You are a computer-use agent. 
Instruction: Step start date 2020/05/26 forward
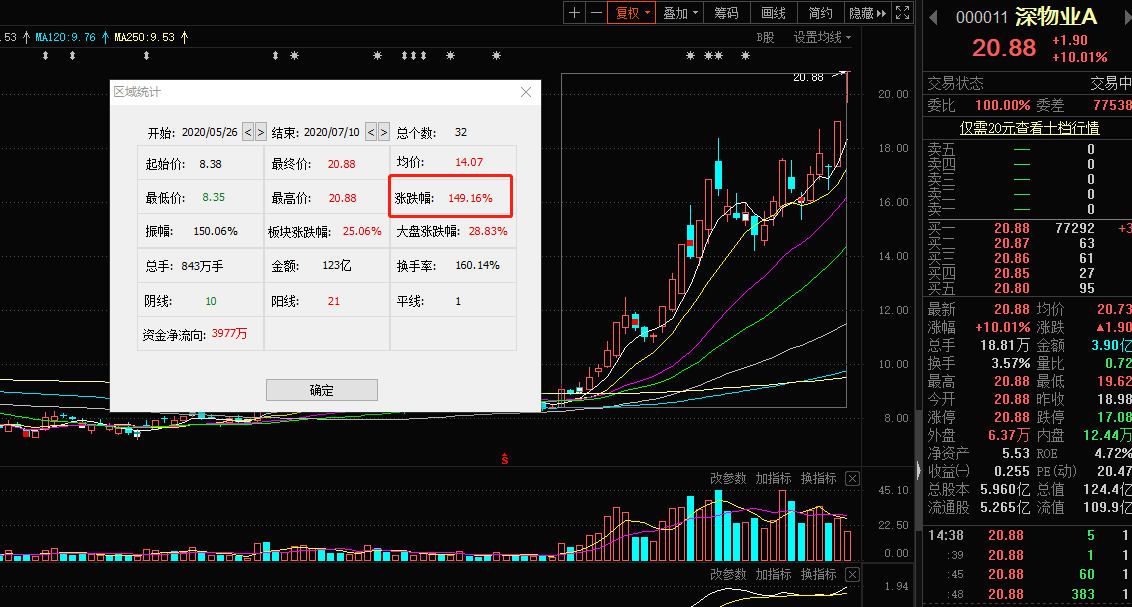tap(261, 132)
